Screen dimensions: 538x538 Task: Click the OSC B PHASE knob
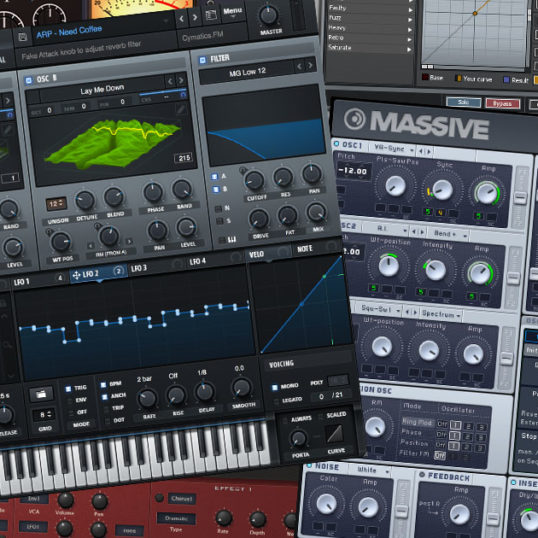pyautogui.click(x=153, y=192)
